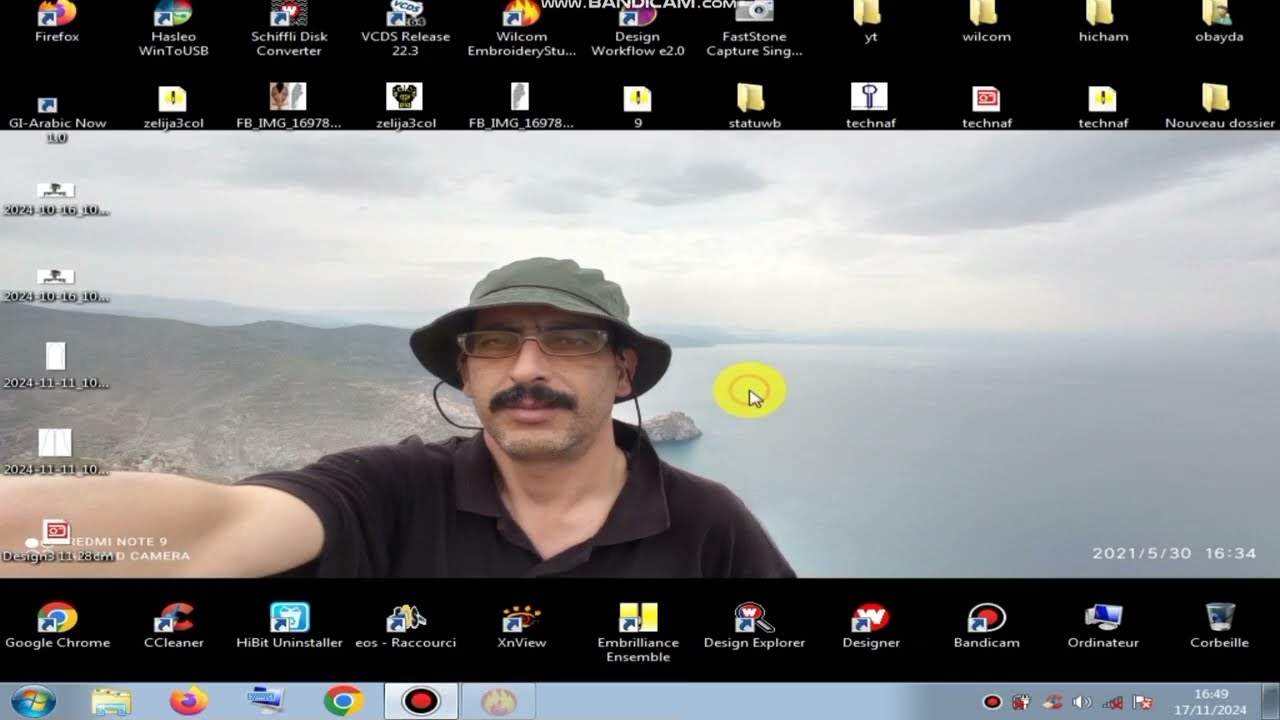Select the HiBit Uninstaller shortcut
1280x720 pixels.
tap(289, 626)
